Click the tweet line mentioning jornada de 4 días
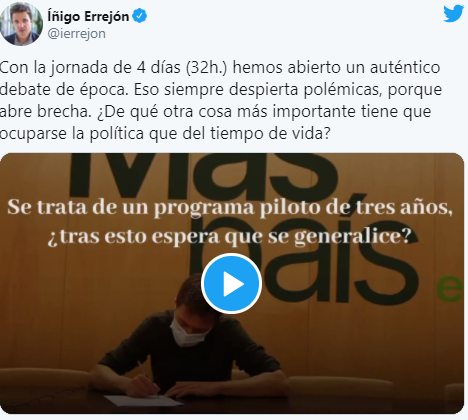 pos(220,68)
